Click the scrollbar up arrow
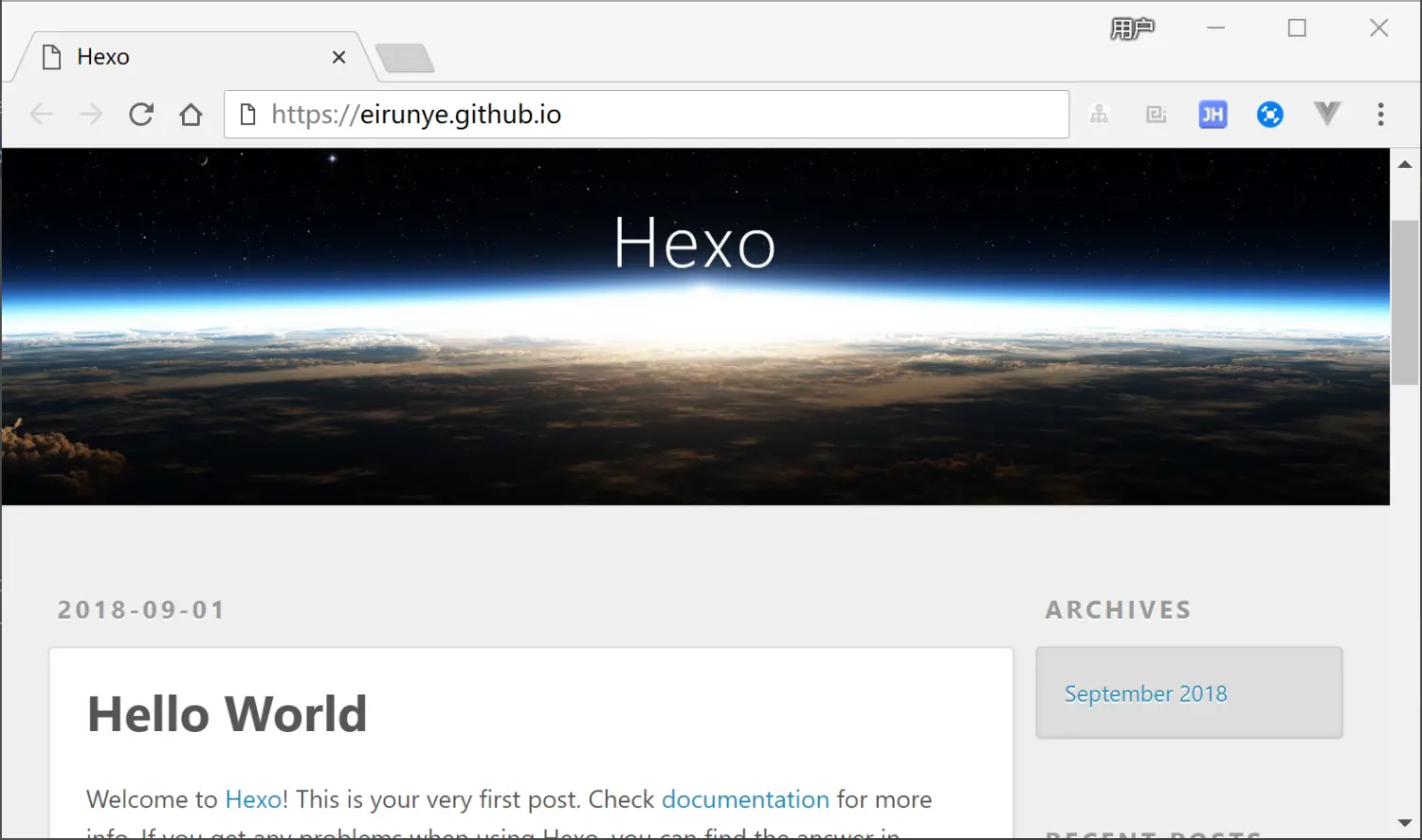 [1405, 164]
